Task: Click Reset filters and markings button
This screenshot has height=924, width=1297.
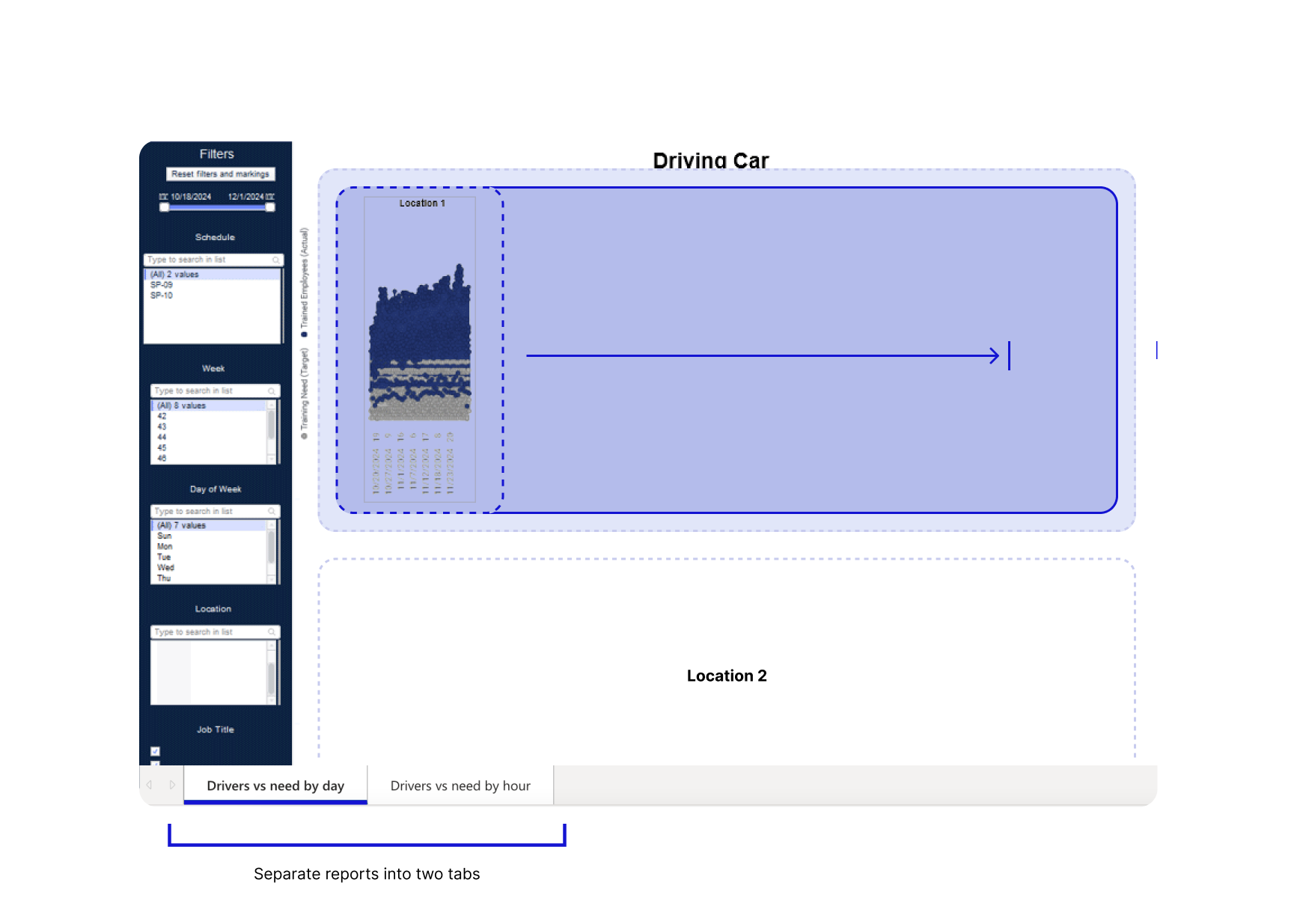Action: (x=221, y=174)
